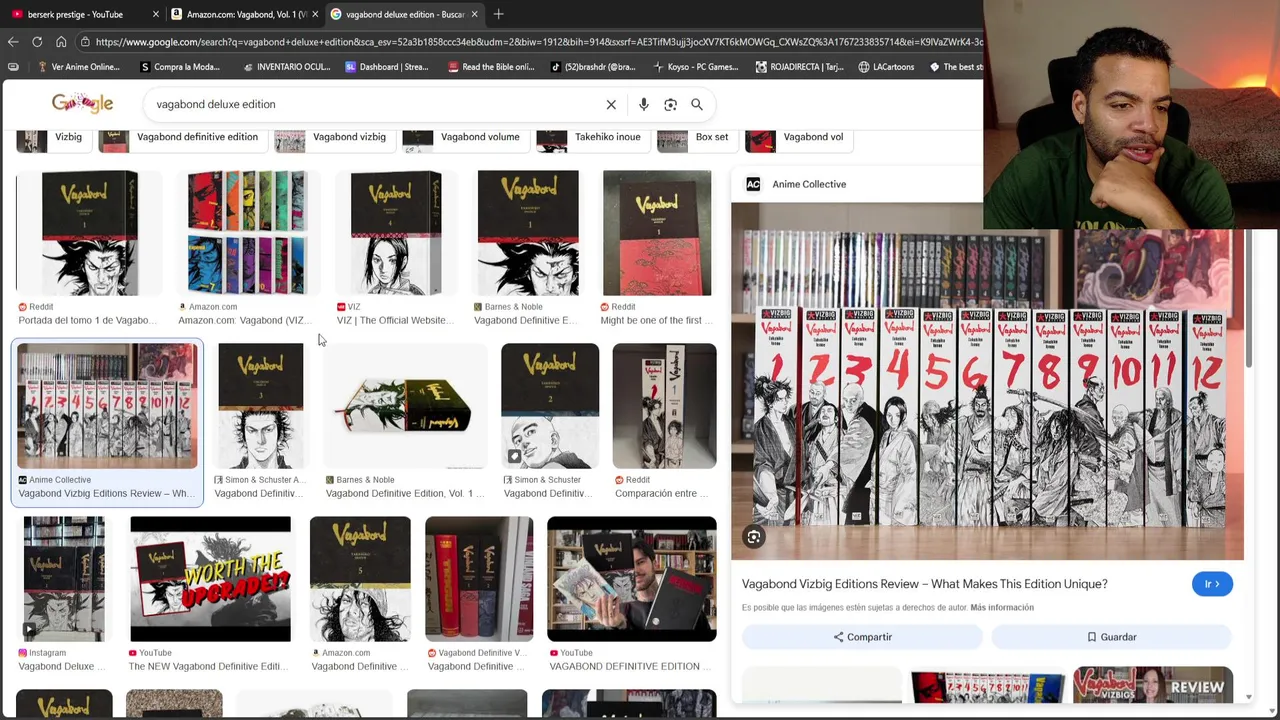
Task: Click the bookmarks bar folder icon at left
Action: pos(13,67)
